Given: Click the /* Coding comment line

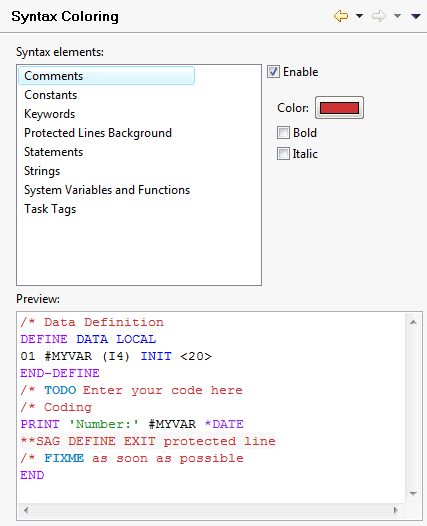Looking at the screenshot, I should pyautogui.click(x=56, y=407).
